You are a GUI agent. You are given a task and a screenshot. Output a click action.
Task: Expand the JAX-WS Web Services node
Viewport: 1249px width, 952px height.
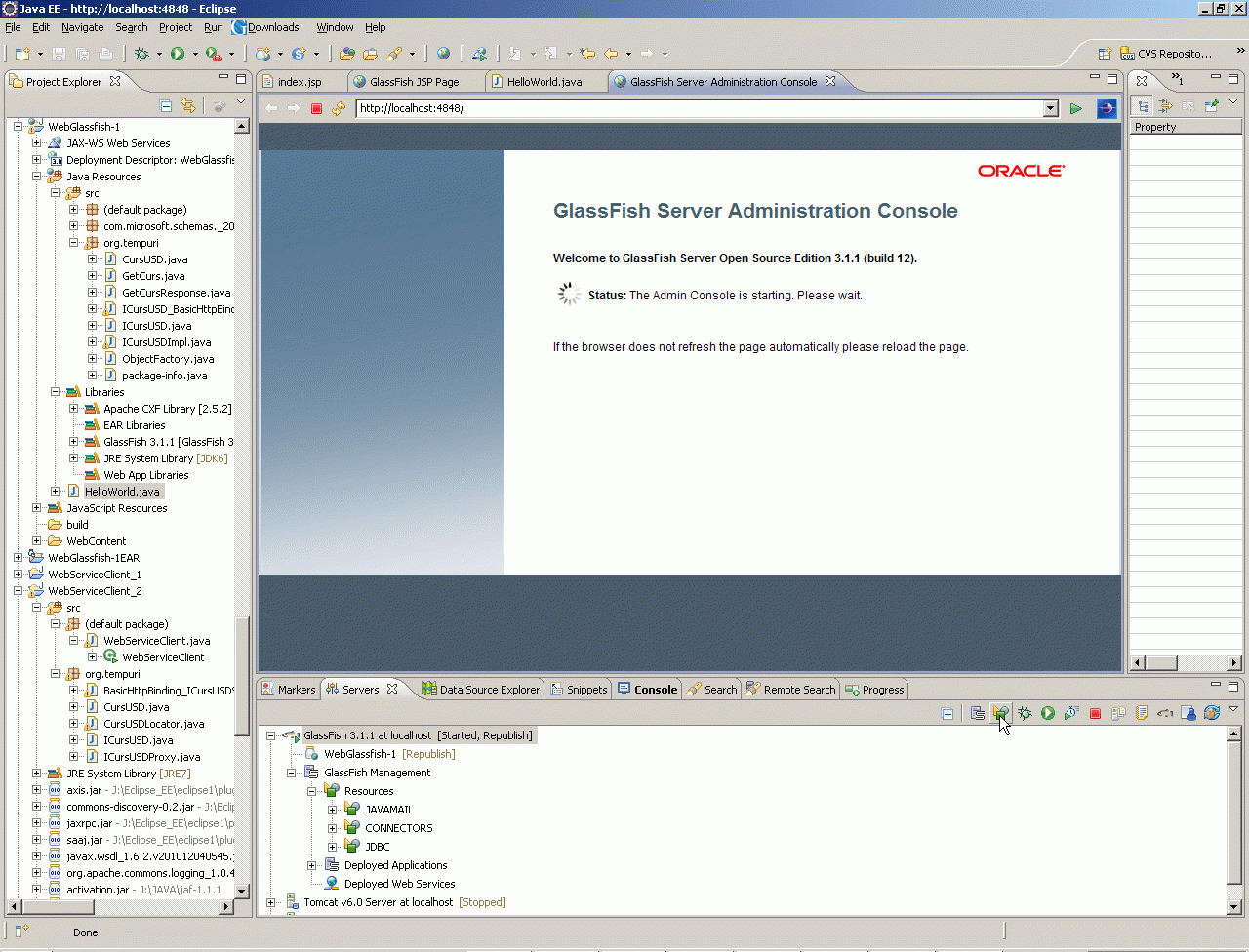(x=36, y=143)
